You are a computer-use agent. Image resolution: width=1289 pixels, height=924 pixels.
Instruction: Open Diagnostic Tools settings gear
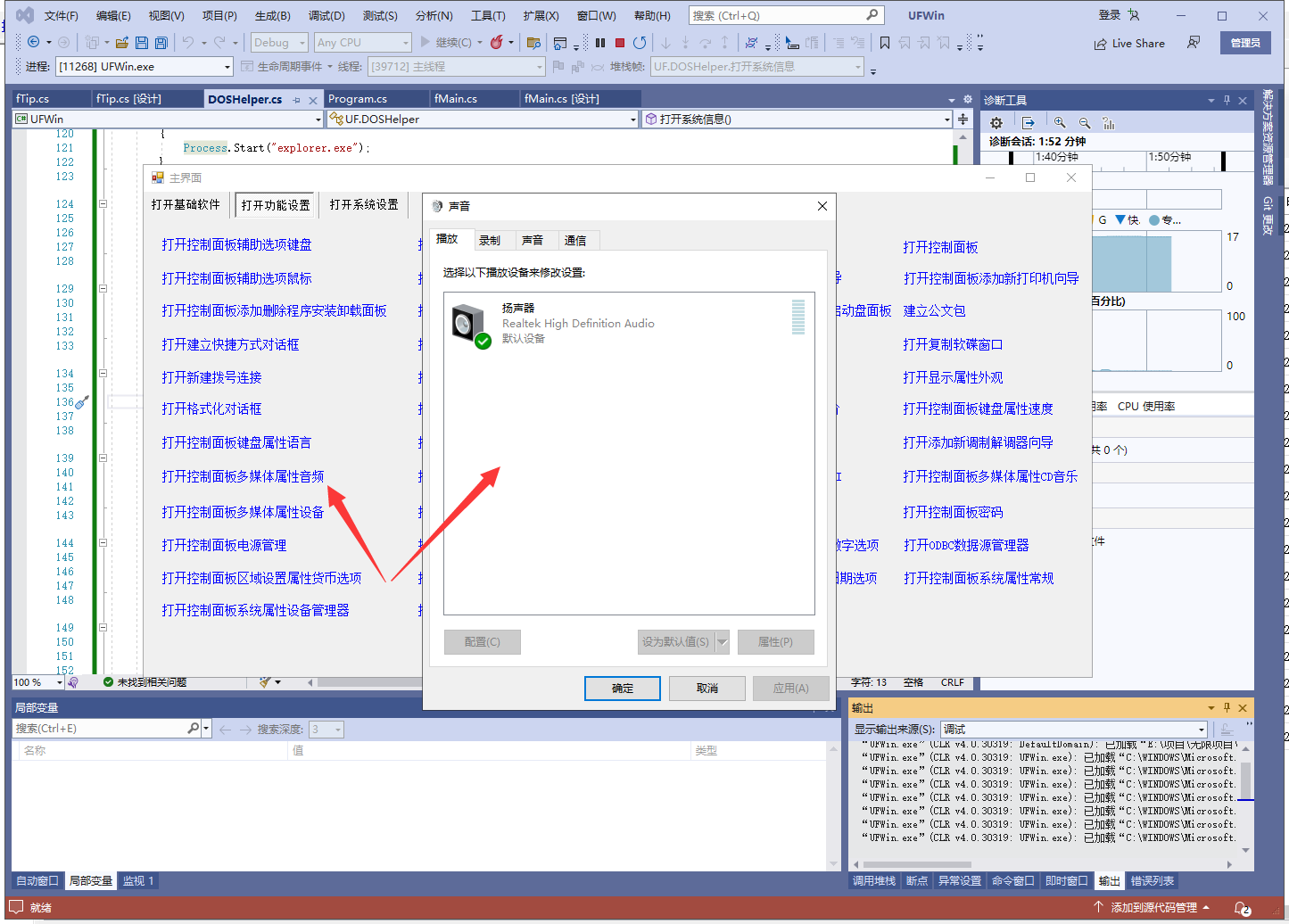tap(996, 123)
